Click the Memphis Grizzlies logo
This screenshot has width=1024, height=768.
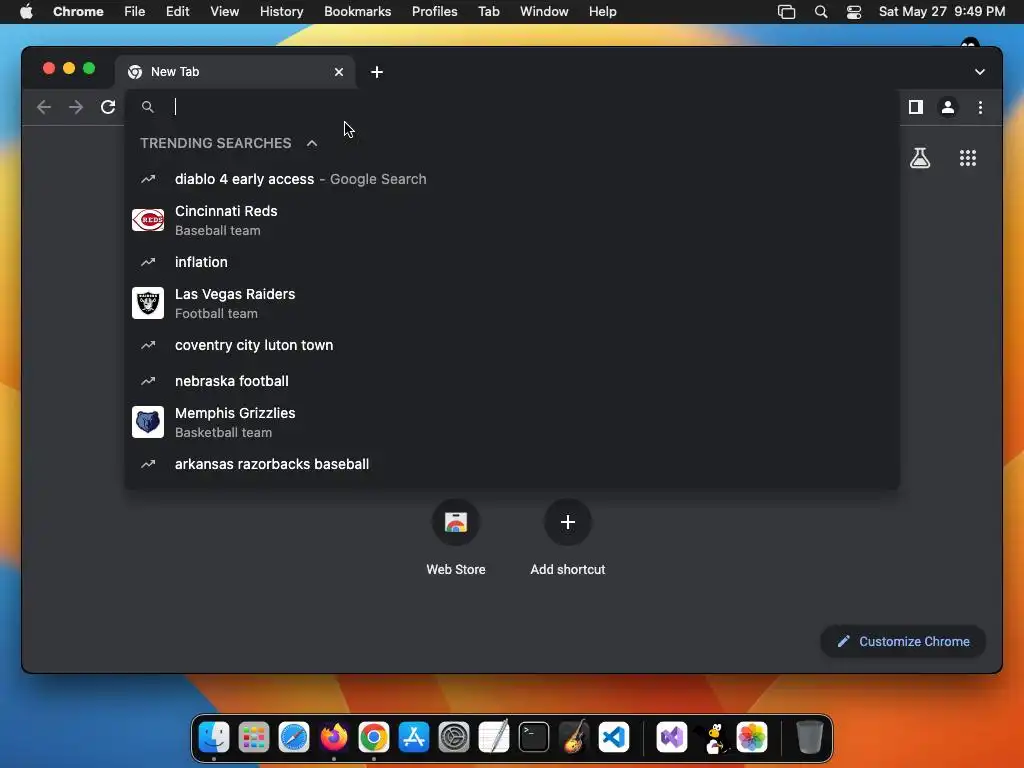[148, 422]
